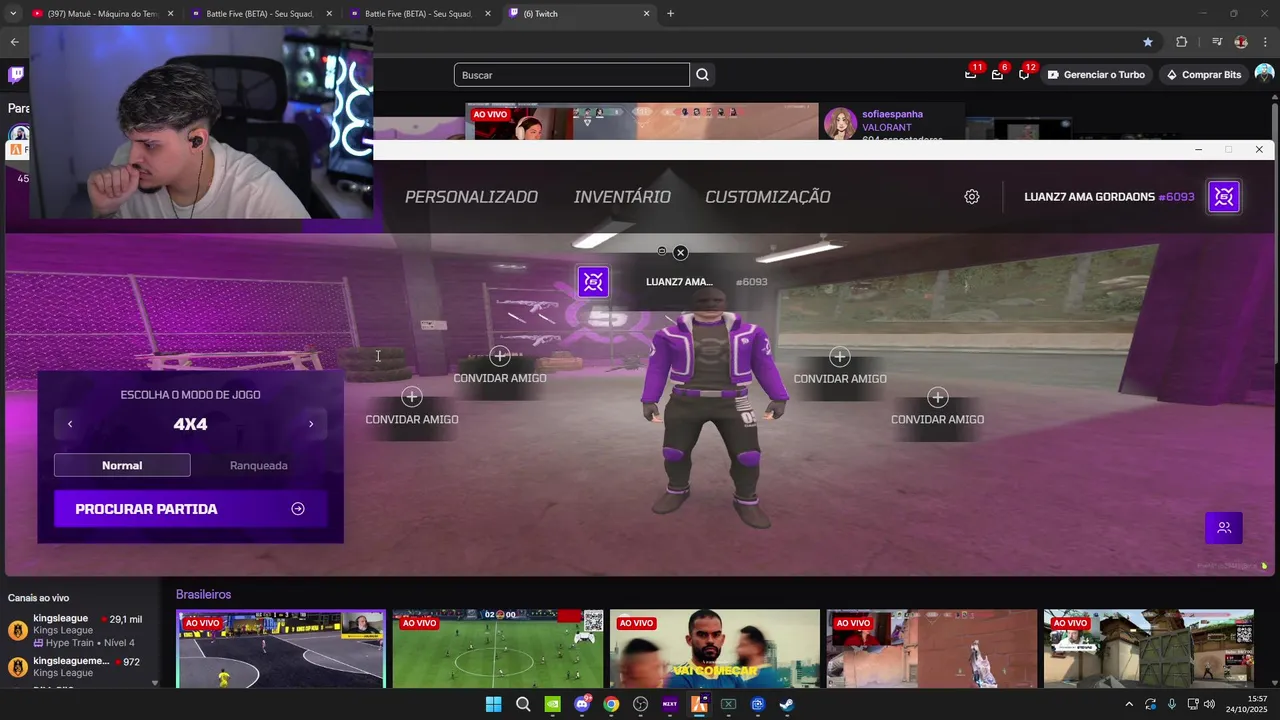Open sofiaespanha channel link
Viewport: 1280px width, 720px height.
pos(892,114)
